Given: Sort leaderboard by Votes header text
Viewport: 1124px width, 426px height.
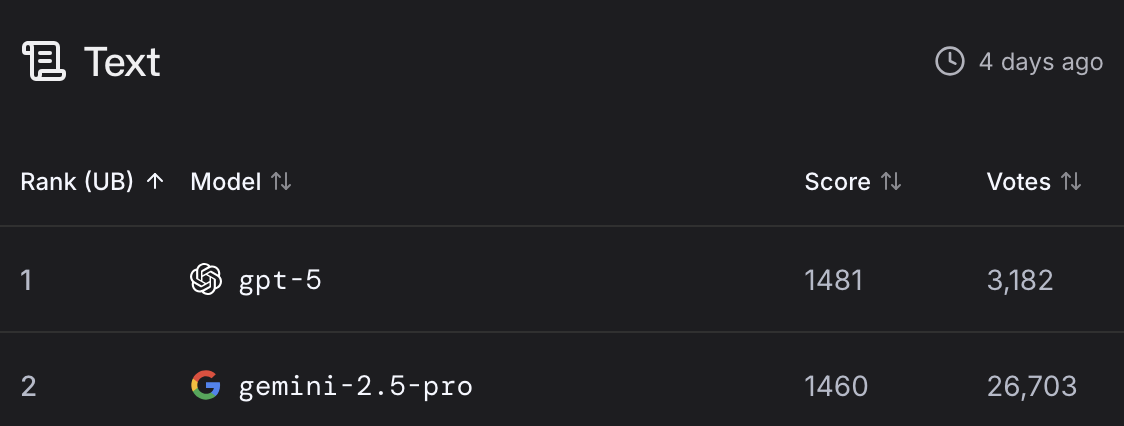Looking at the screenshot, I should click(x=1019, y=182).
